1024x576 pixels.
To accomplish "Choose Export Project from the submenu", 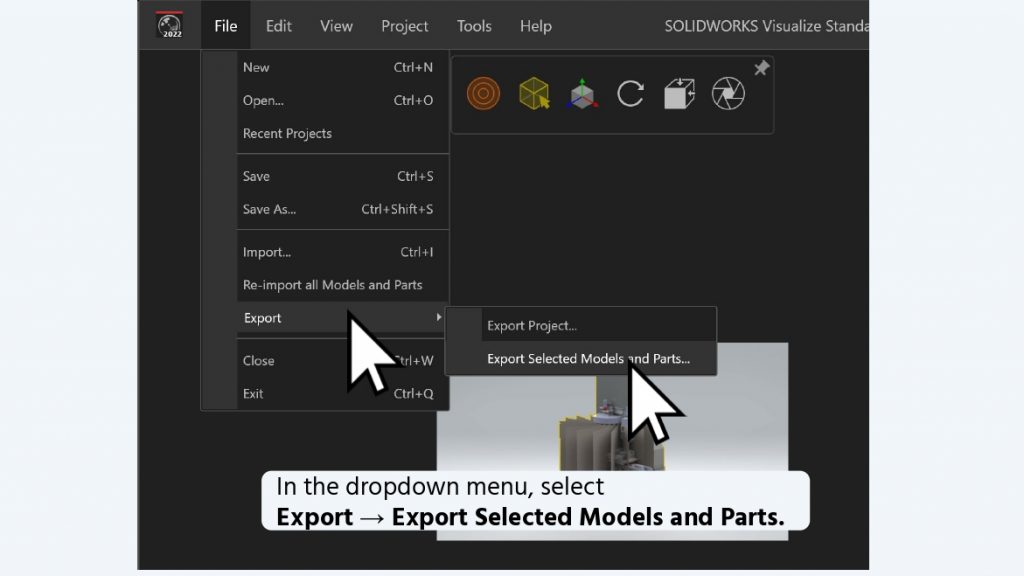I will click(x=532, y=325).
